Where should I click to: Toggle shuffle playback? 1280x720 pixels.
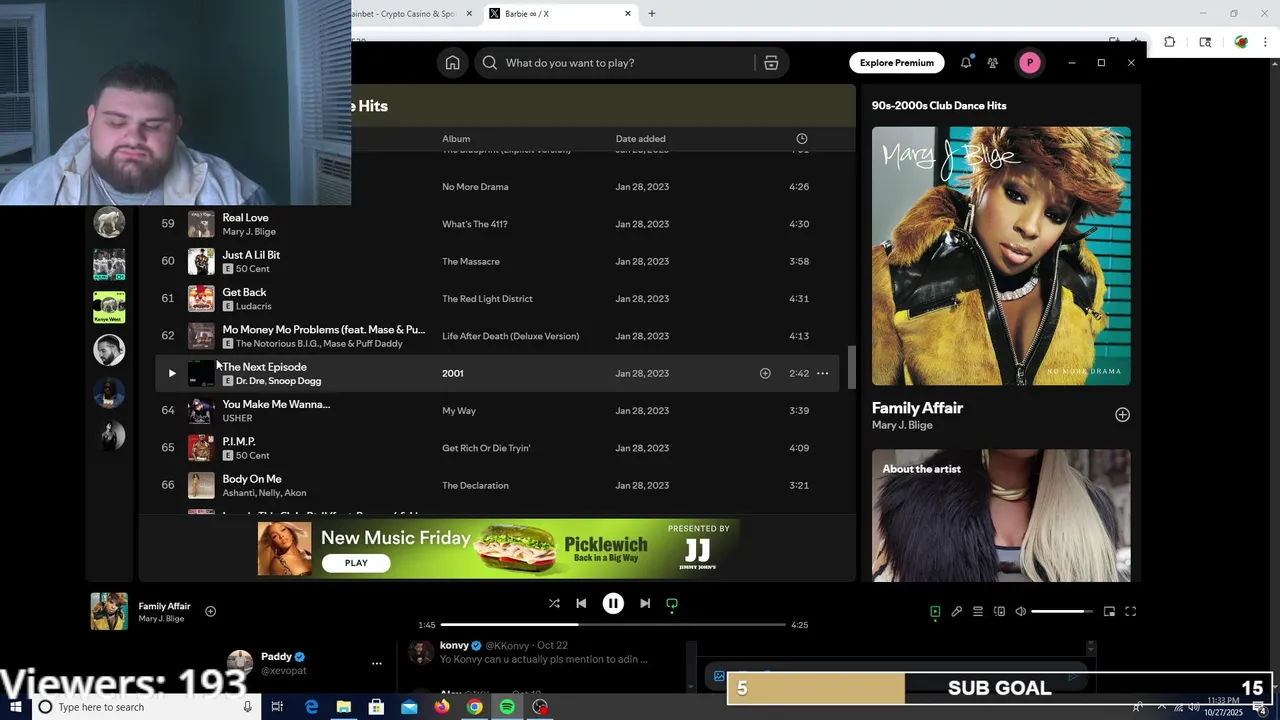(554, 603)
